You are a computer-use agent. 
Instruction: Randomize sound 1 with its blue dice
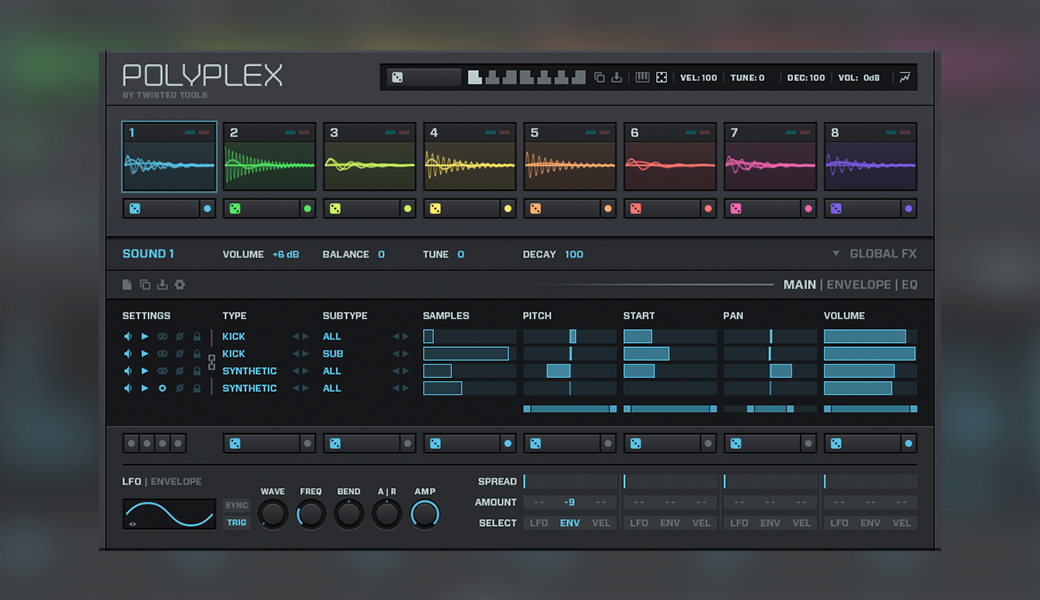135,209
